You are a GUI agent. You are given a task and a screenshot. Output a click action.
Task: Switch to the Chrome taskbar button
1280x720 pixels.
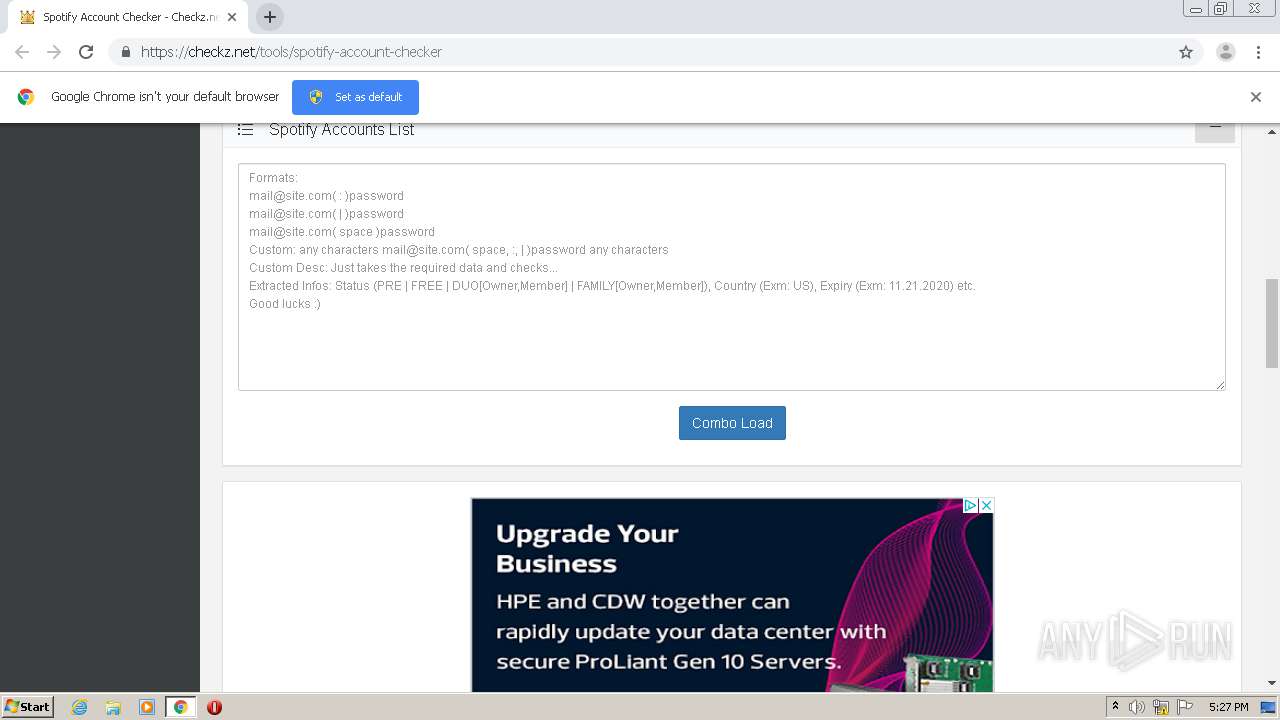point(180,707)
